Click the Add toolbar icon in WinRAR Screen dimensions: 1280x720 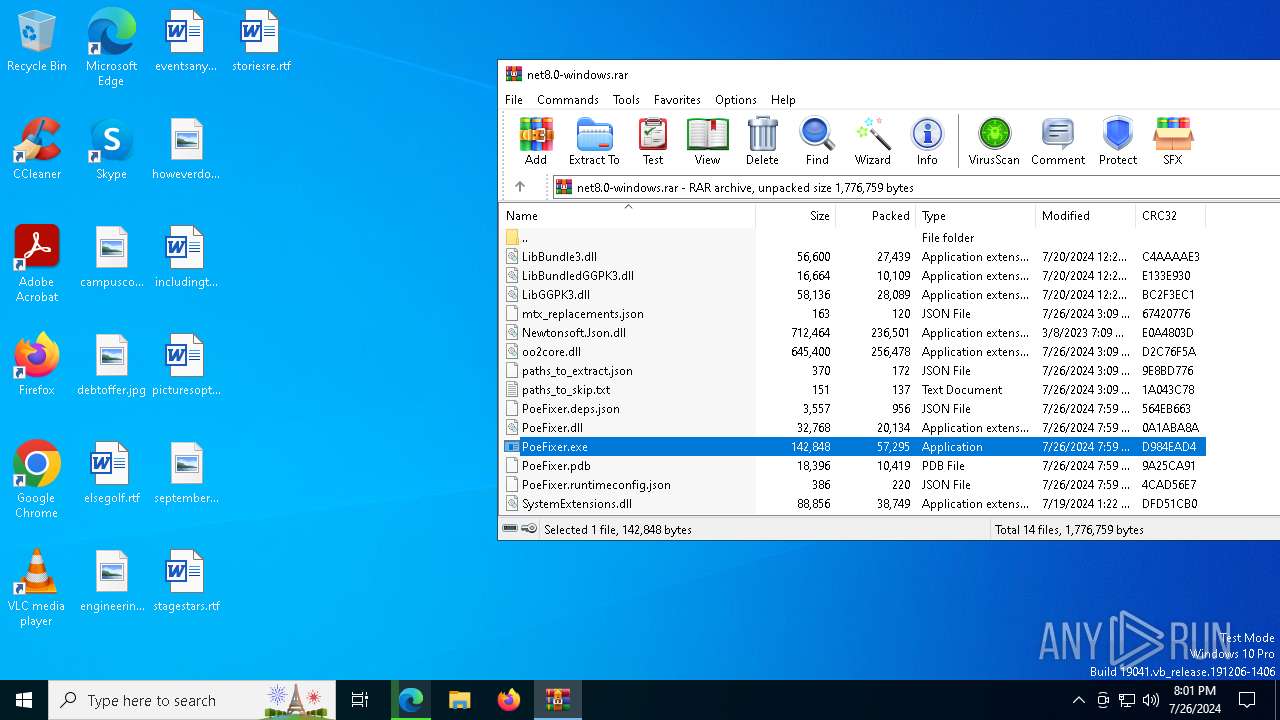[x=536, y=141]
